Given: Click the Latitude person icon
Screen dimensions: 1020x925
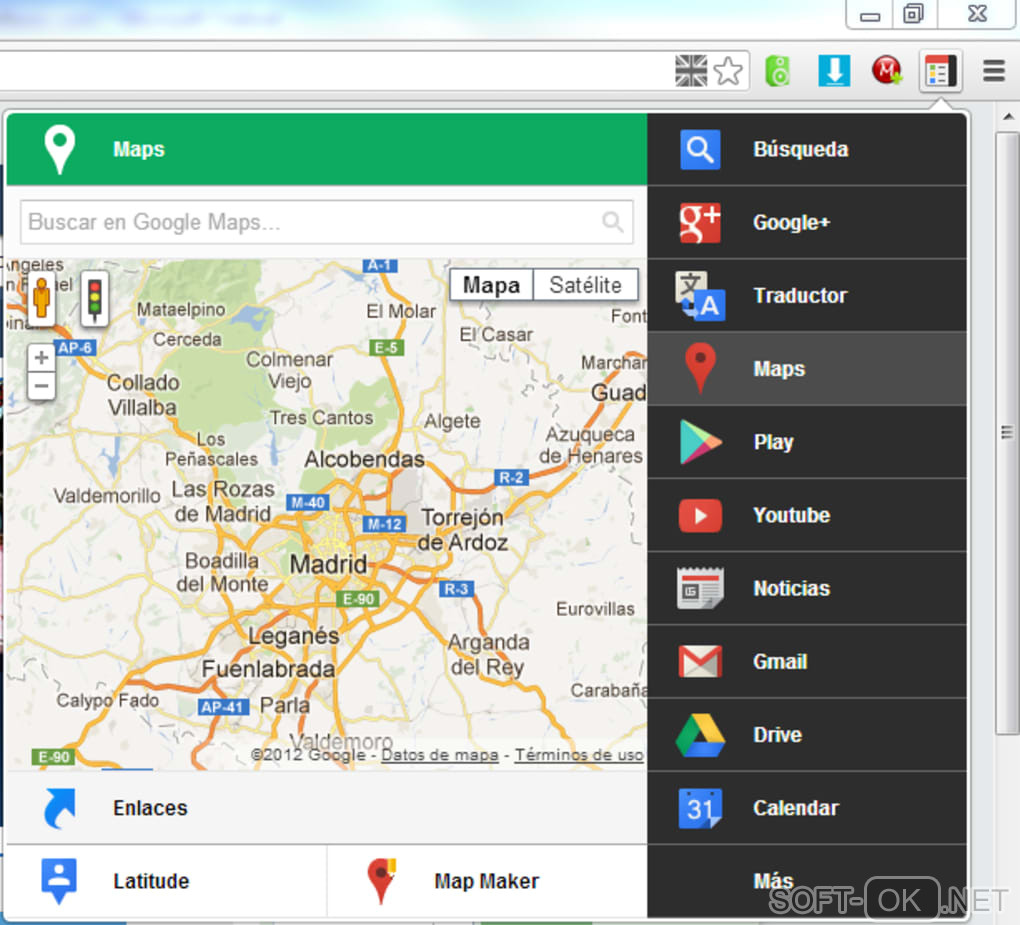Looking at the screenshot, I should pos(59,881).
